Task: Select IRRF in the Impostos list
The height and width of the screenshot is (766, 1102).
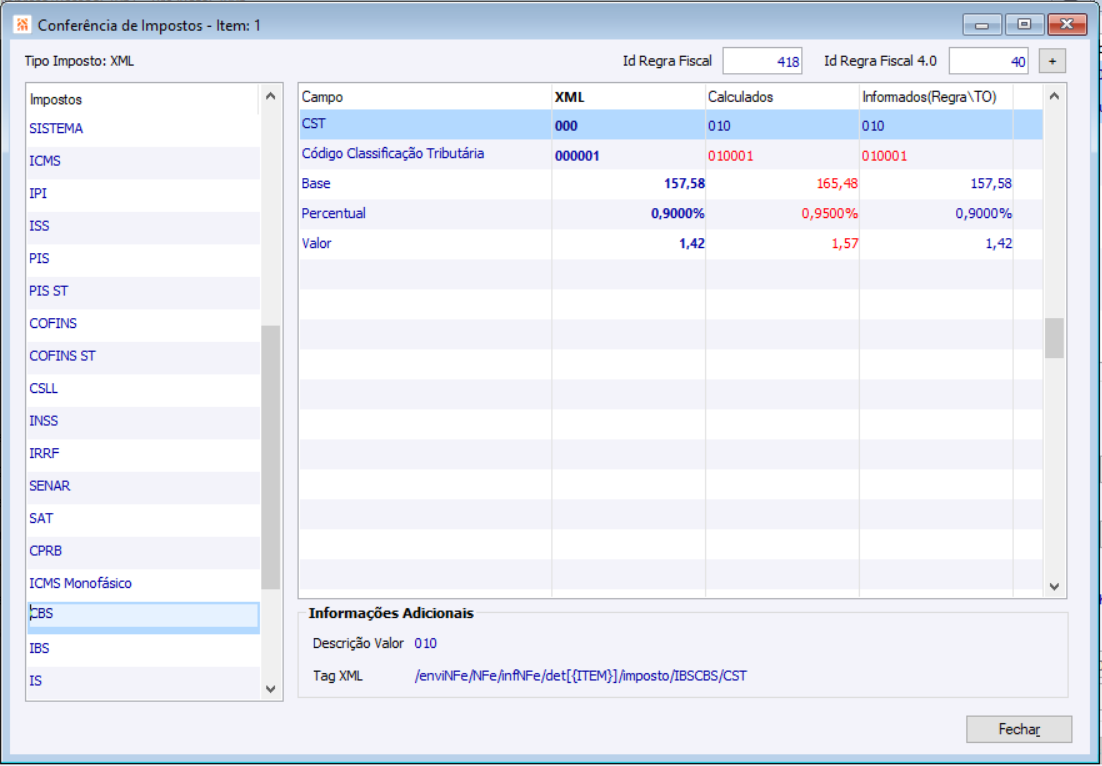Action: pyautogui.click(x=143, y=453)
